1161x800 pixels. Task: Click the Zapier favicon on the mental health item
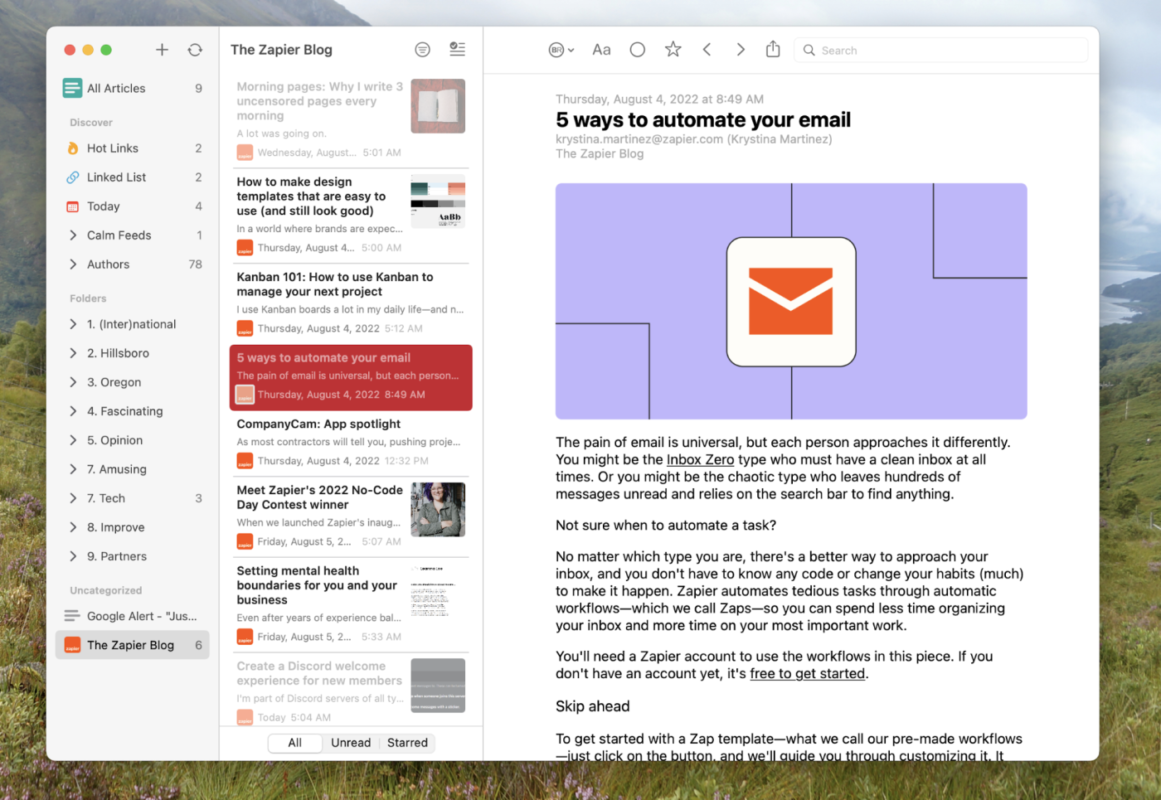(x=244, y=636)
